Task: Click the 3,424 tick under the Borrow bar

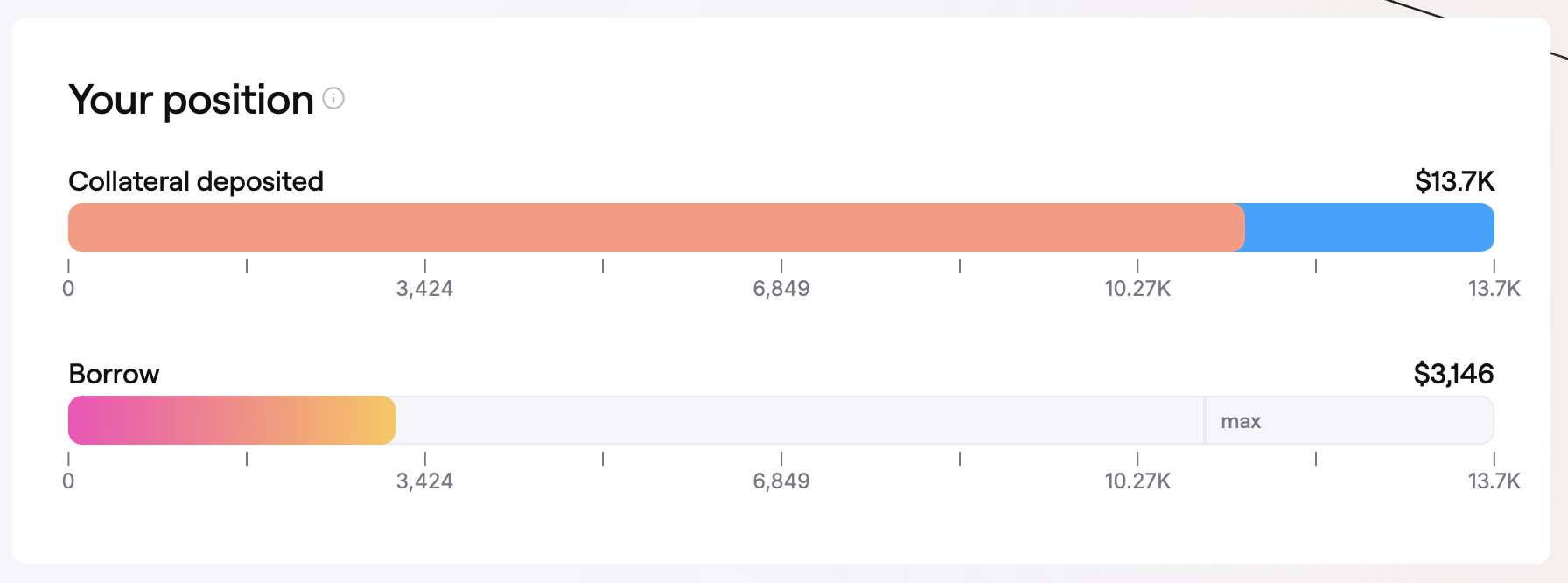Action: [x=424, y=481]
